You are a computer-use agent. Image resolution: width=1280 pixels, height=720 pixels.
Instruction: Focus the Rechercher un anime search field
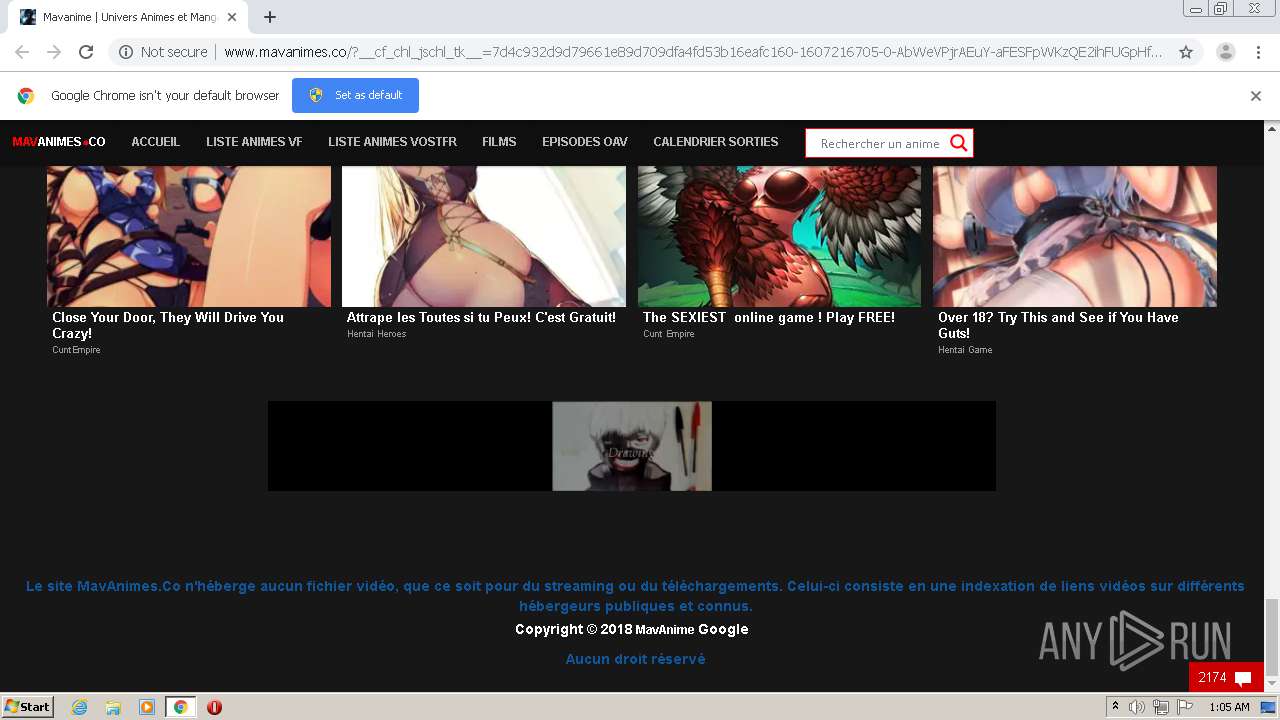878,143
